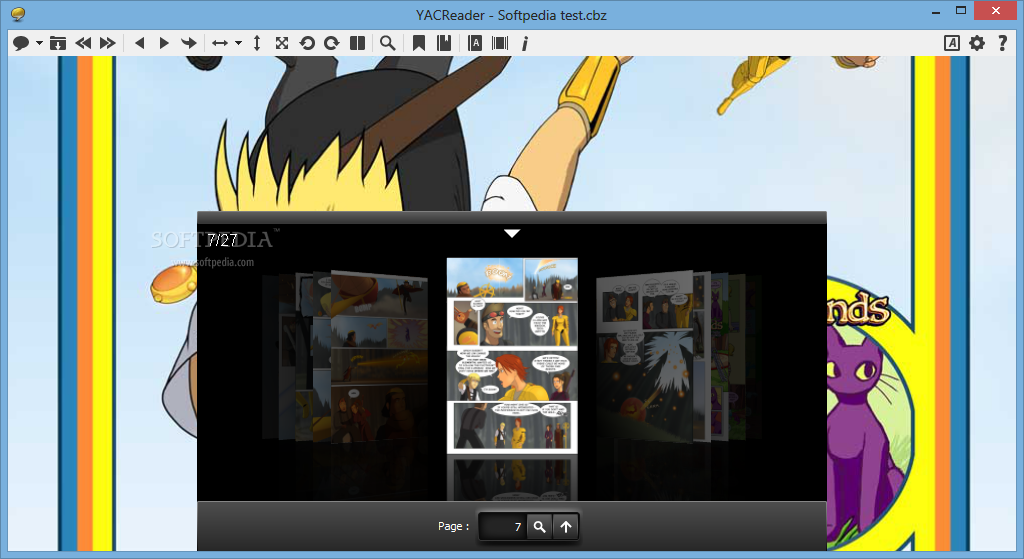The image size is (1024, 559).
Task: Set a bookmark on this page
Action: [419, 43]
